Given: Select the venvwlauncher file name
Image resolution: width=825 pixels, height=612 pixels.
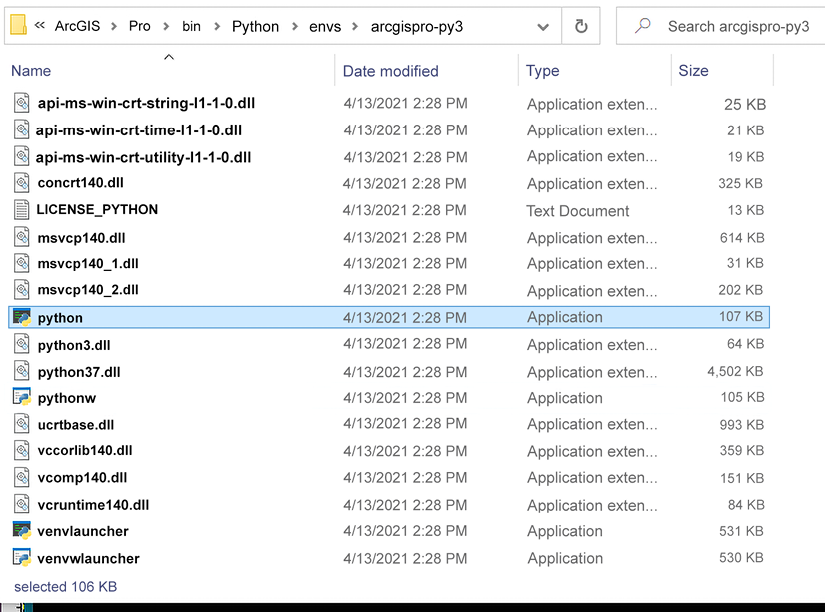Looking at the screenshot, I should (x=88, y=558).
